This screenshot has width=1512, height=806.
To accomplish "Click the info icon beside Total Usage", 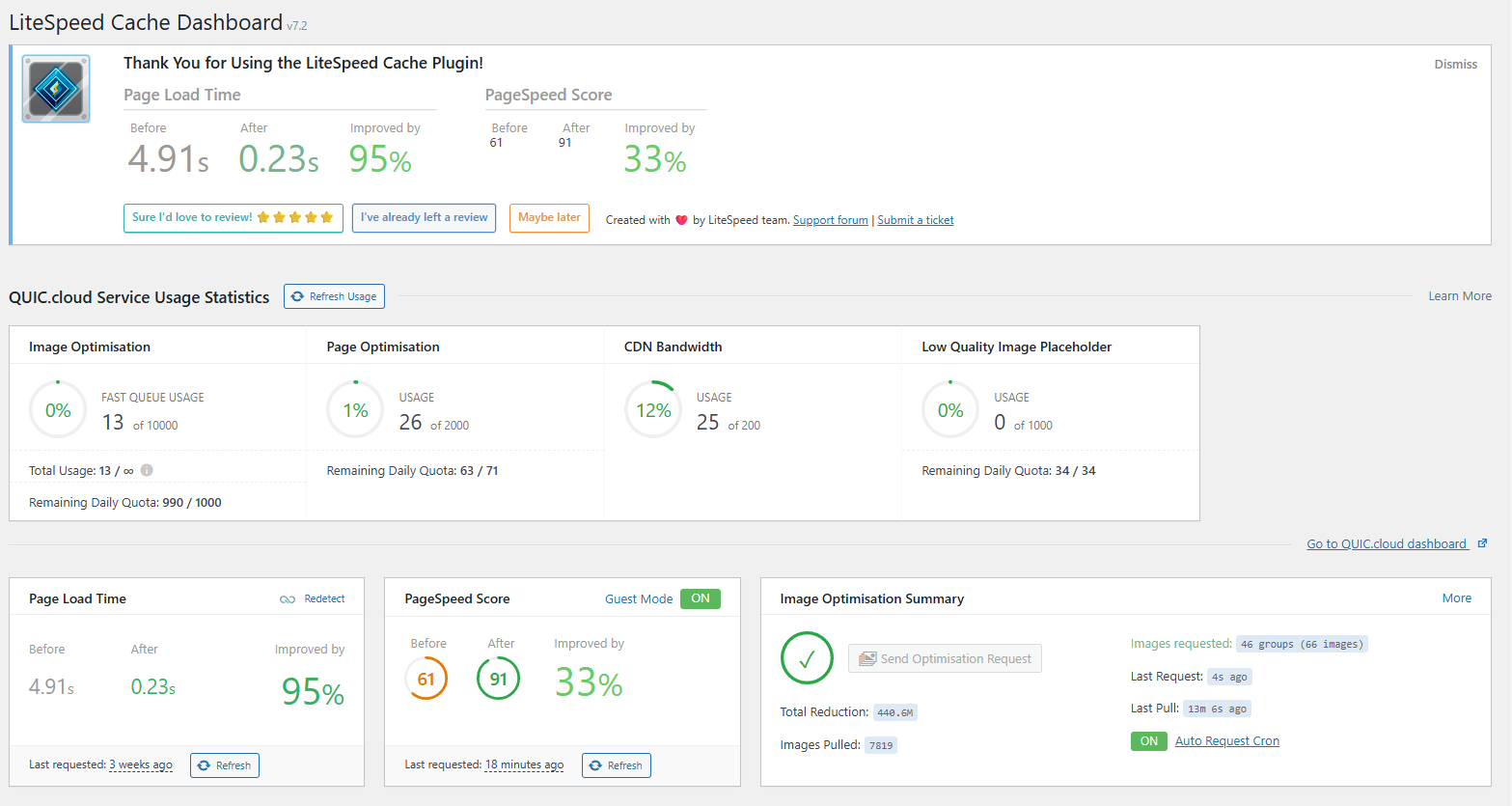I will click(x=146, y=470).
